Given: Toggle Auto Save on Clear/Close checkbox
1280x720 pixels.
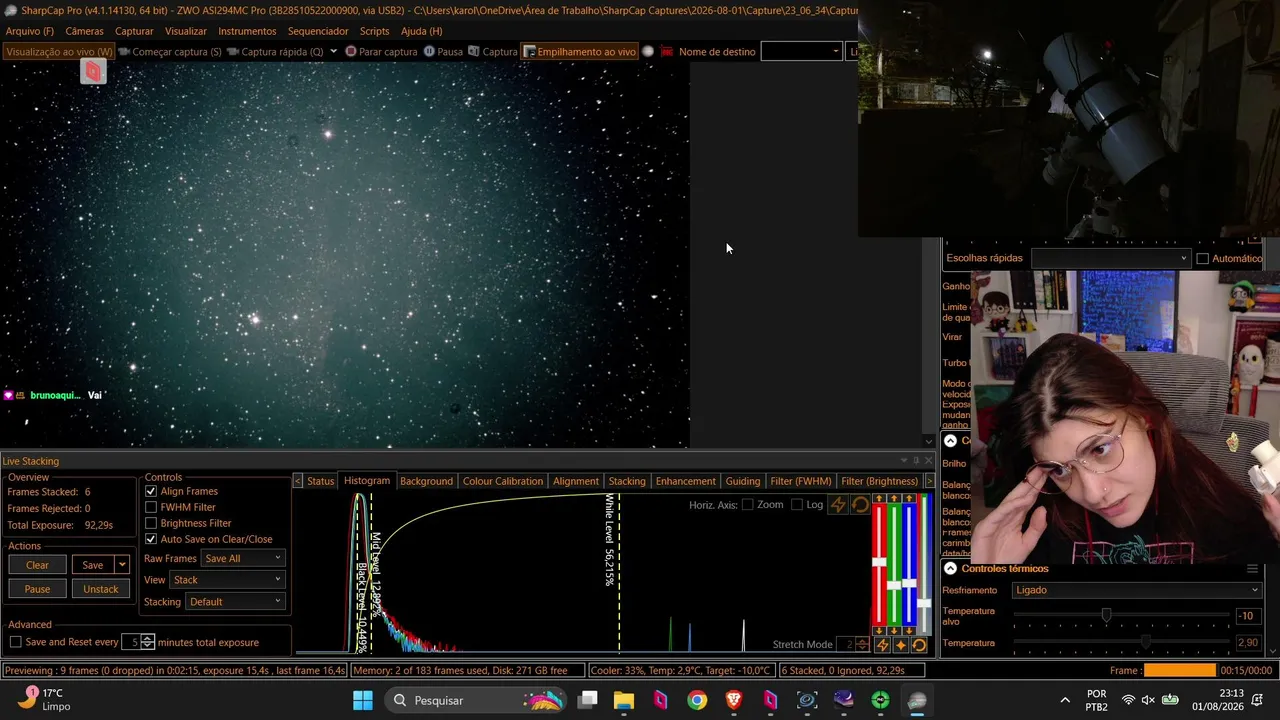Looking at the screenshot, I should [x=151, y=539].
